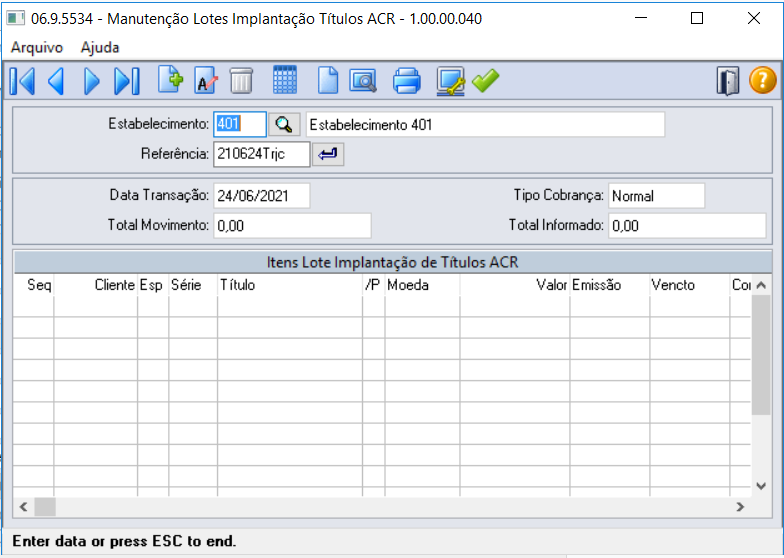Screen dimensions: 784x558
Task: Click the Vencto column header
Action: [x=690, y=285]
